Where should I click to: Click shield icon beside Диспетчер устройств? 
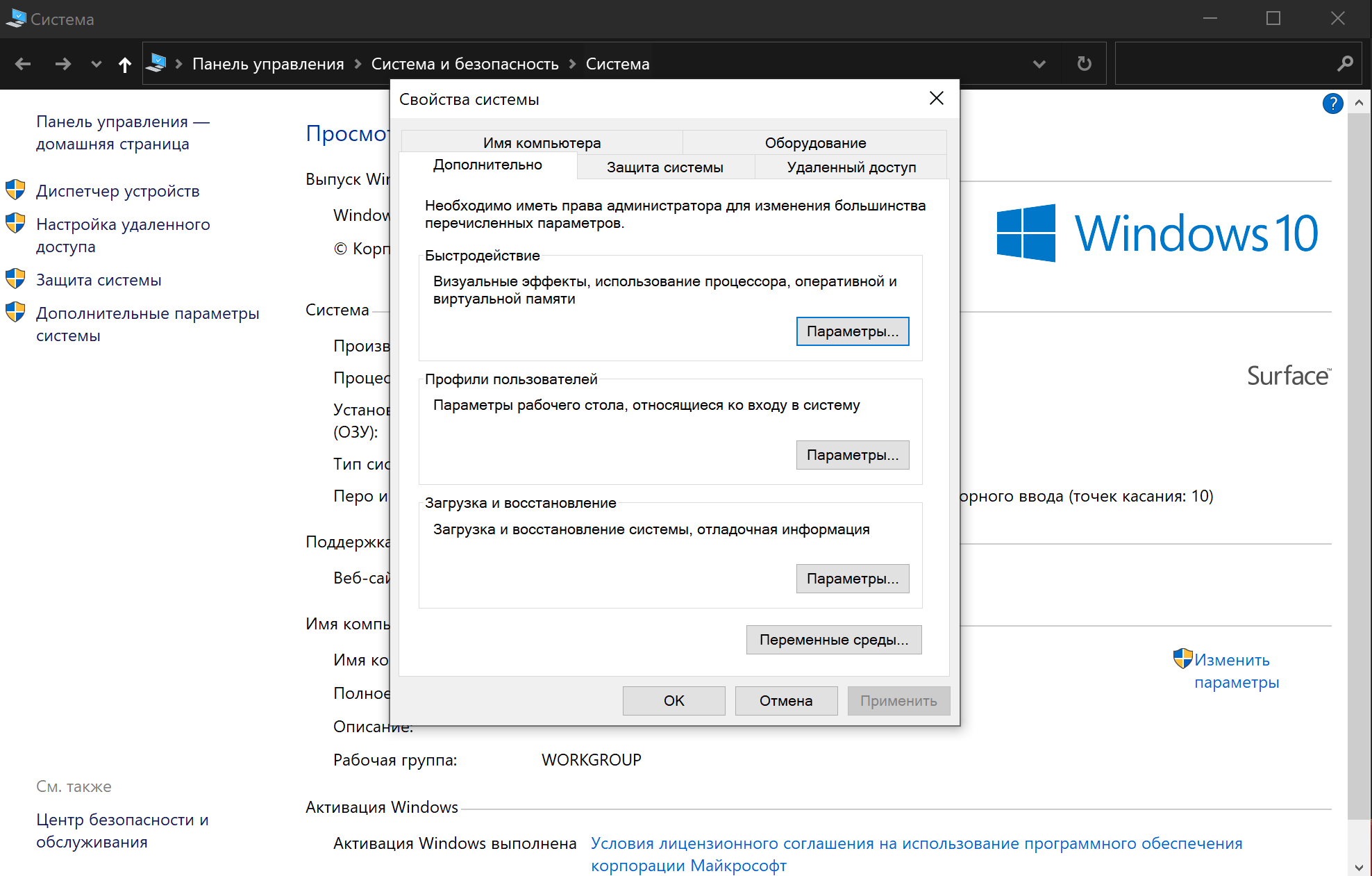click(15, 190)
